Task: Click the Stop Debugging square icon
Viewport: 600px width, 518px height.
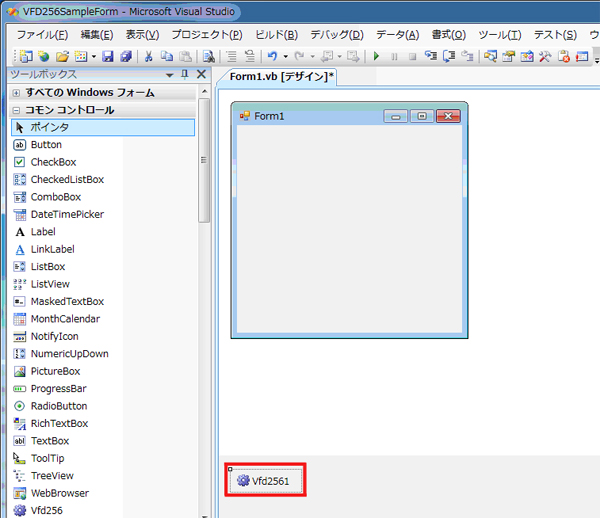Action: pyautogui.click(x=412, y=57)
